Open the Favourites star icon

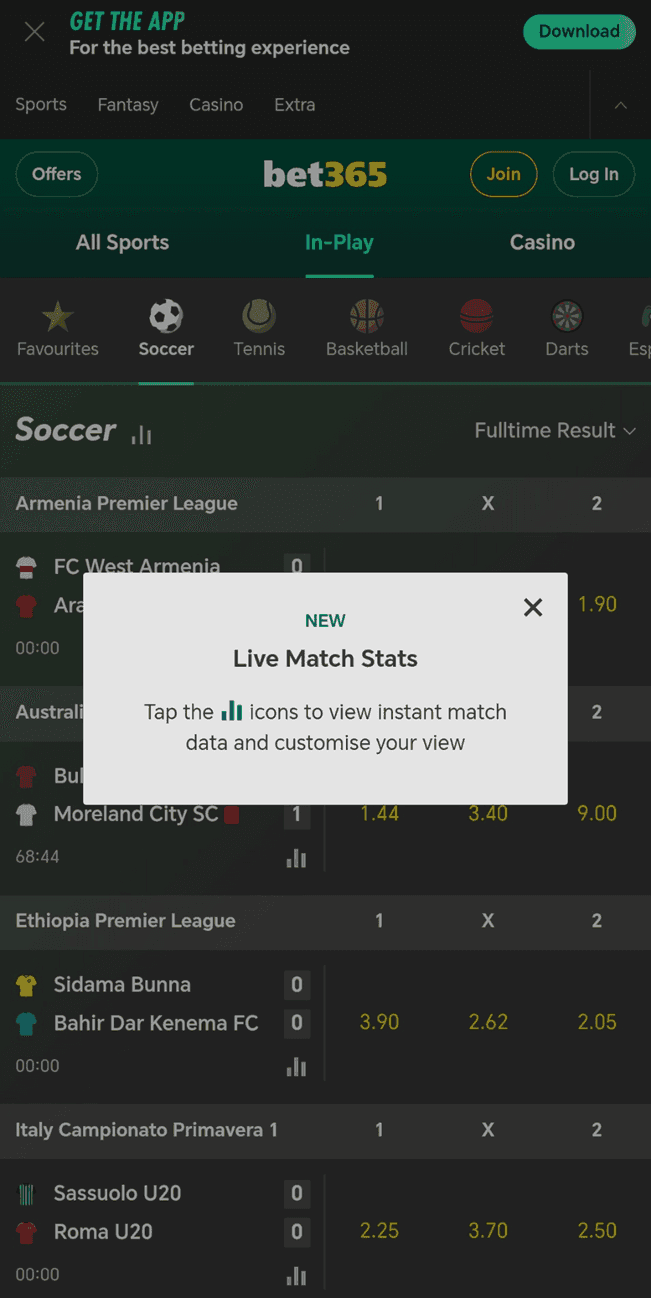57,318
